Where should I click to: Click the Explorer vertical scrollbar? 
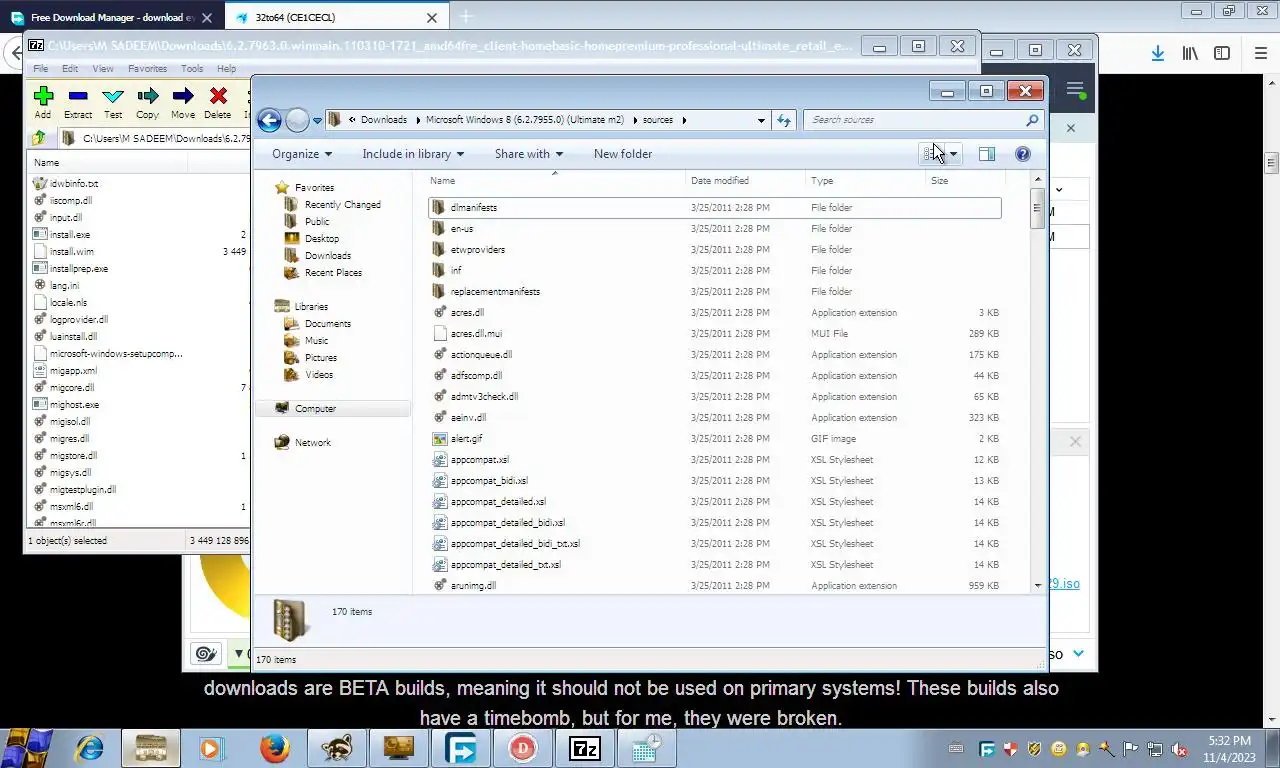(x=1038, y=208)
